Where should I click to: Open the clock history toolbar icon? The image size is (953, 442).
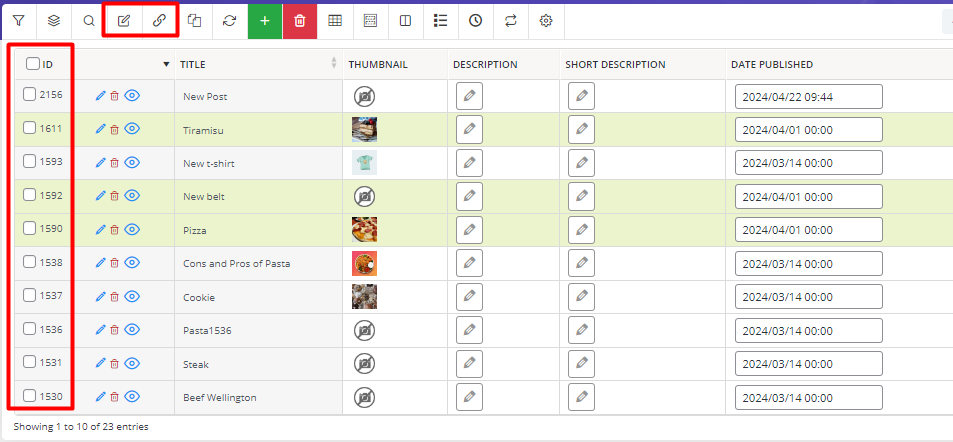click(x=475, y=21)
